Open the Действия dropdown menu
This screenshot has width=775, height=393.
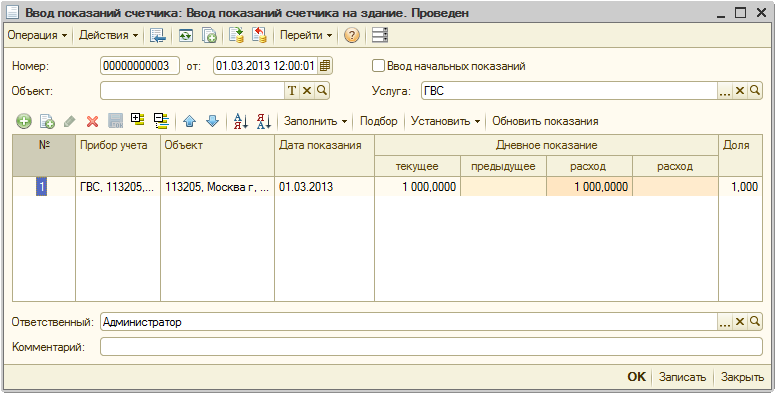[109, 35]
